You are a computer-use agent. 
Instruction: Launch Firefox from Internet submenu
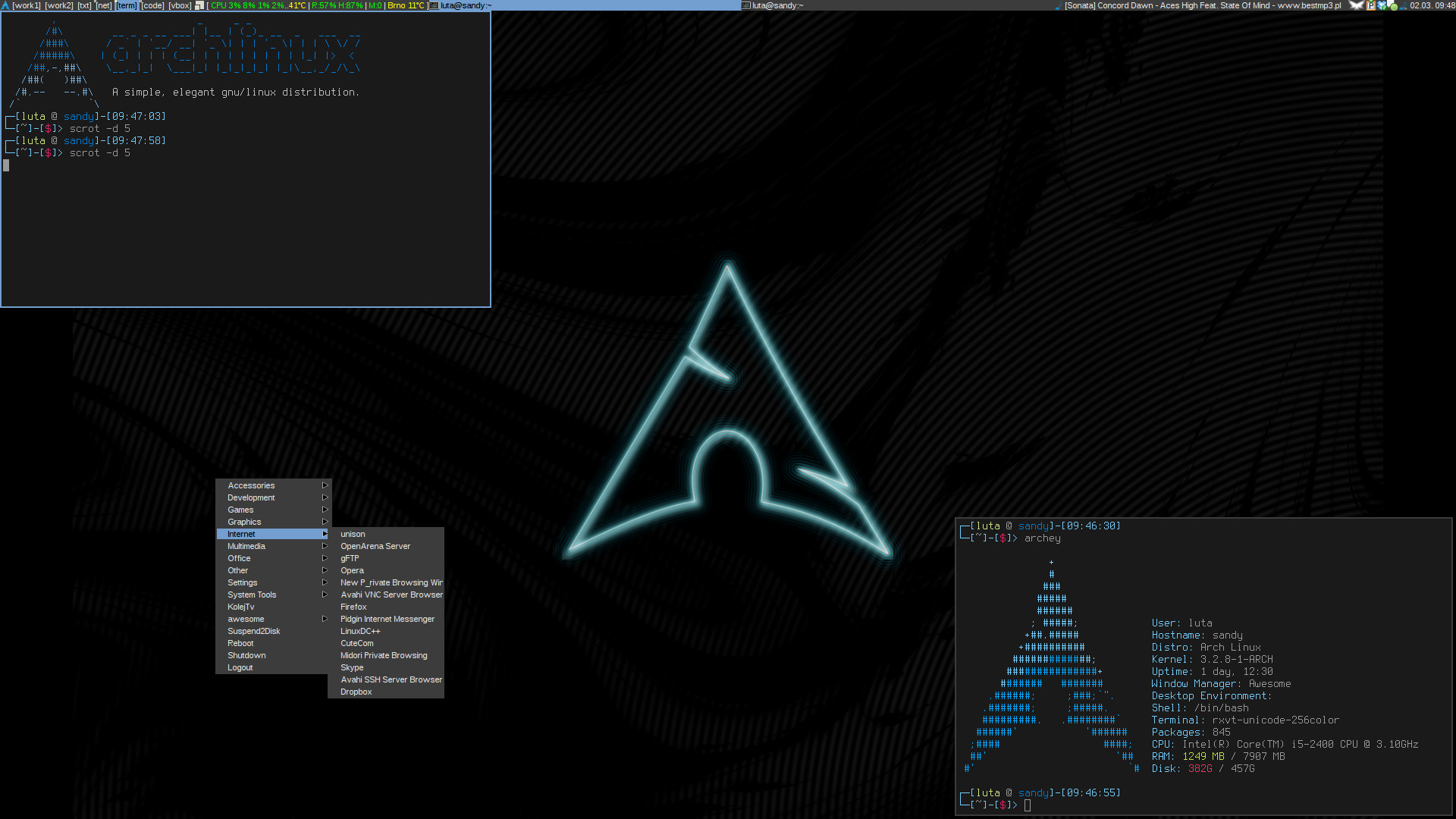pos(386,607)
